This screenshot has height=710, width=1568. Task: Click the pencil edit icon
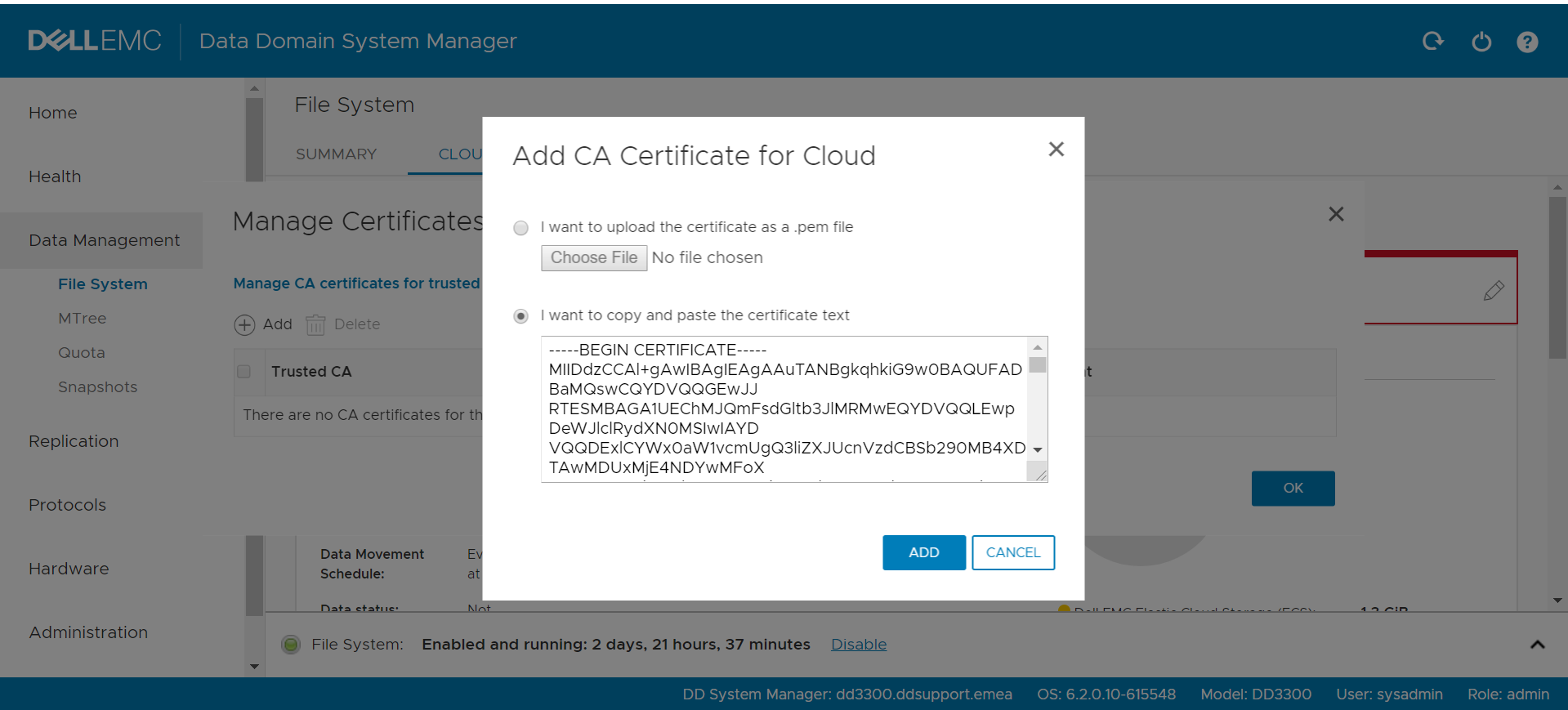point(1494,290)
